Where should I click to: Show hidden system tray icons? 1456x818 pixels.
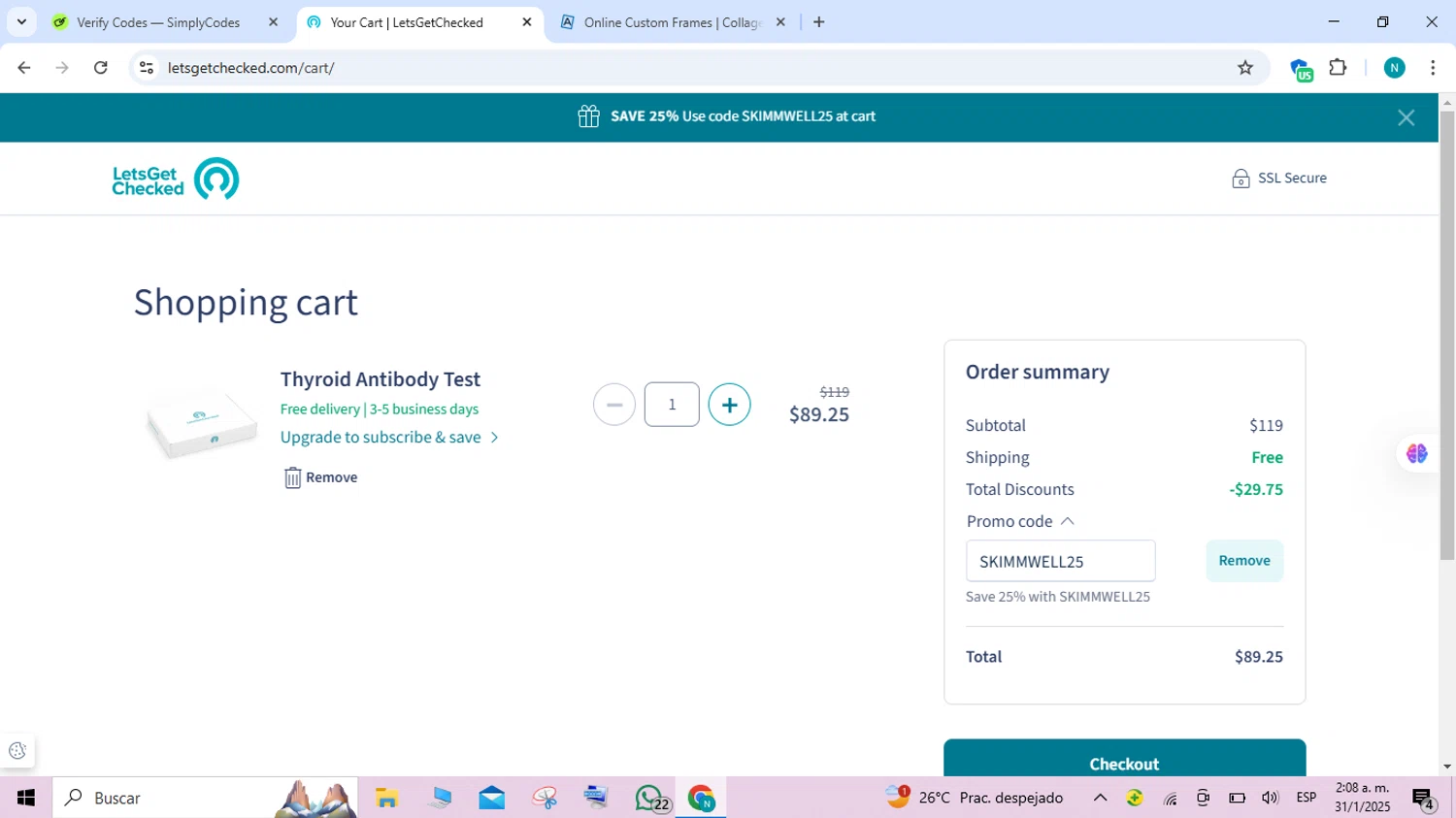[x=1100, y=798]
